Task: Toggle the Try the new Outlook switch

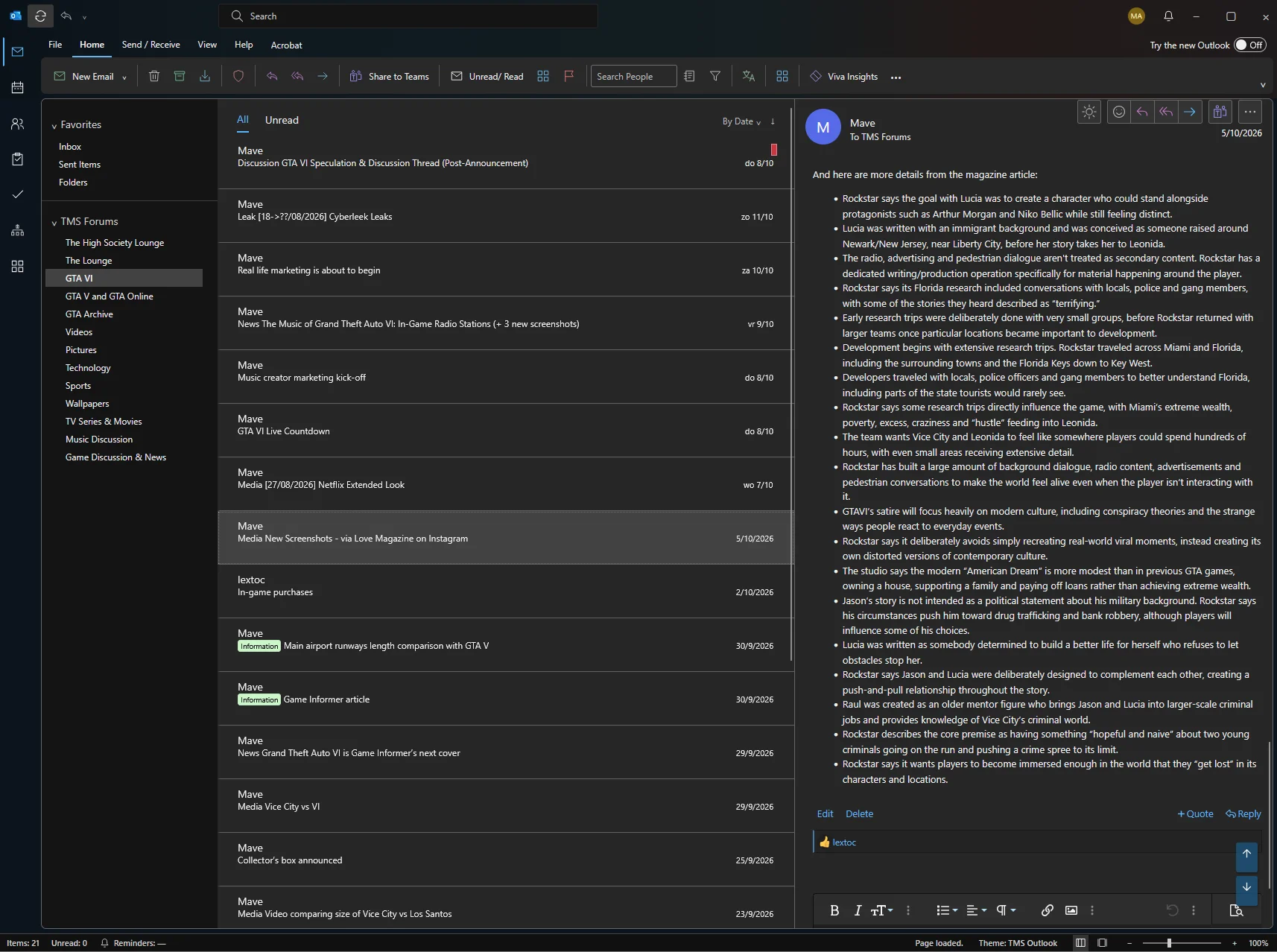Action: [x=1249, y=45]
